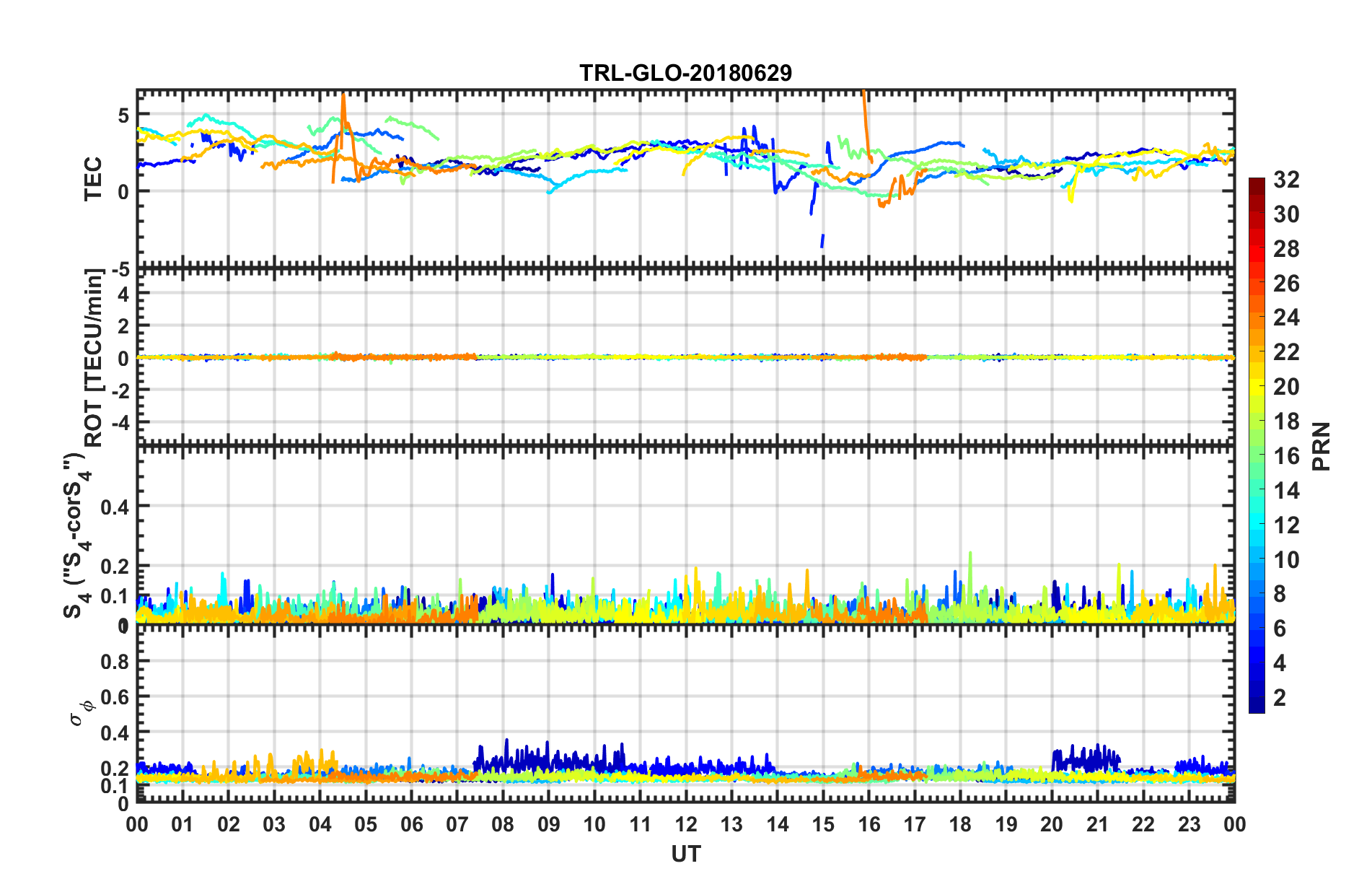Click the x-axis tick label 20
Image resolution: width=1372 pixels, height=892 pixels.
point(1052,824)
